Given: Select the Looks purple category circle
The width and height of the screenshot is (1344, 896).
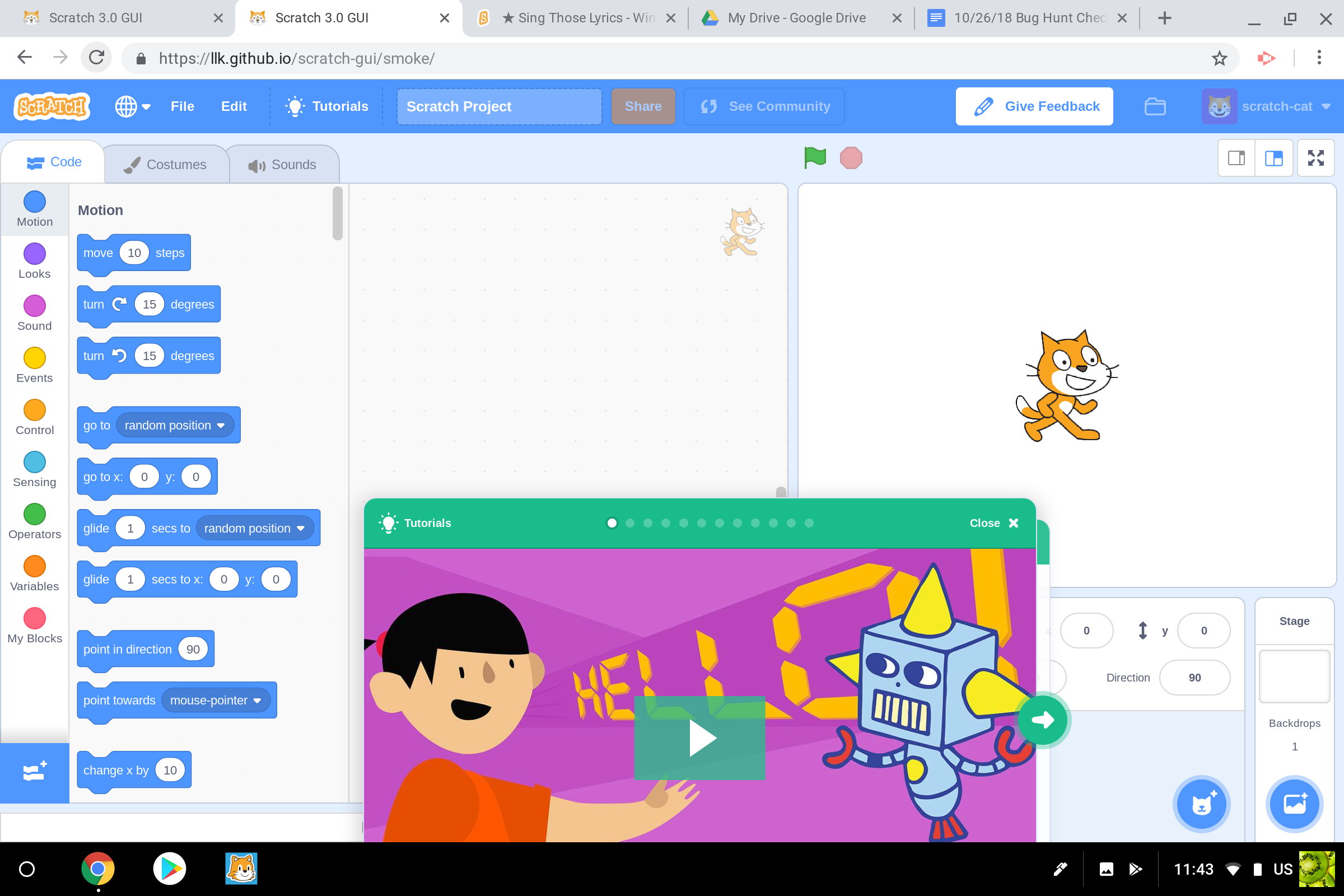Looking at the screenshot, I should [x=34, y=254].
